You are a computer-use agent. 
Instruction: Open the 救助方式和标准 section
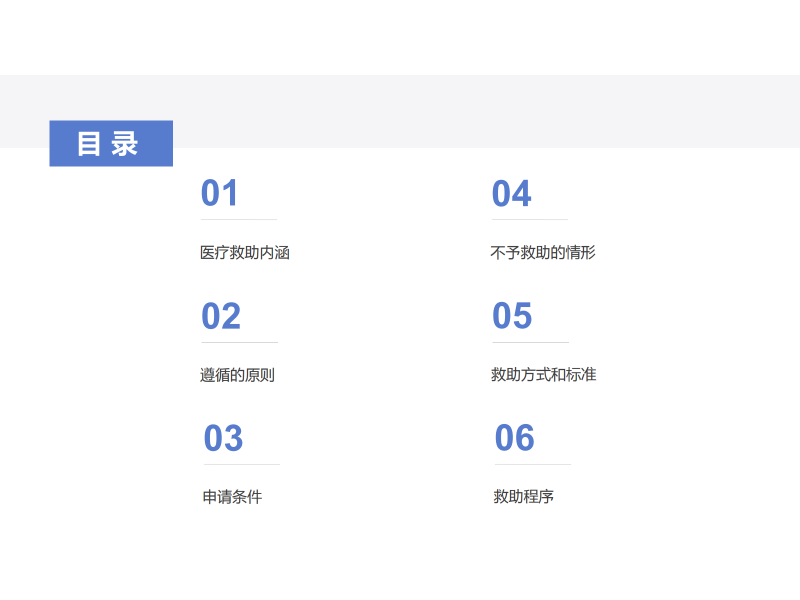(x=543, y=375)
